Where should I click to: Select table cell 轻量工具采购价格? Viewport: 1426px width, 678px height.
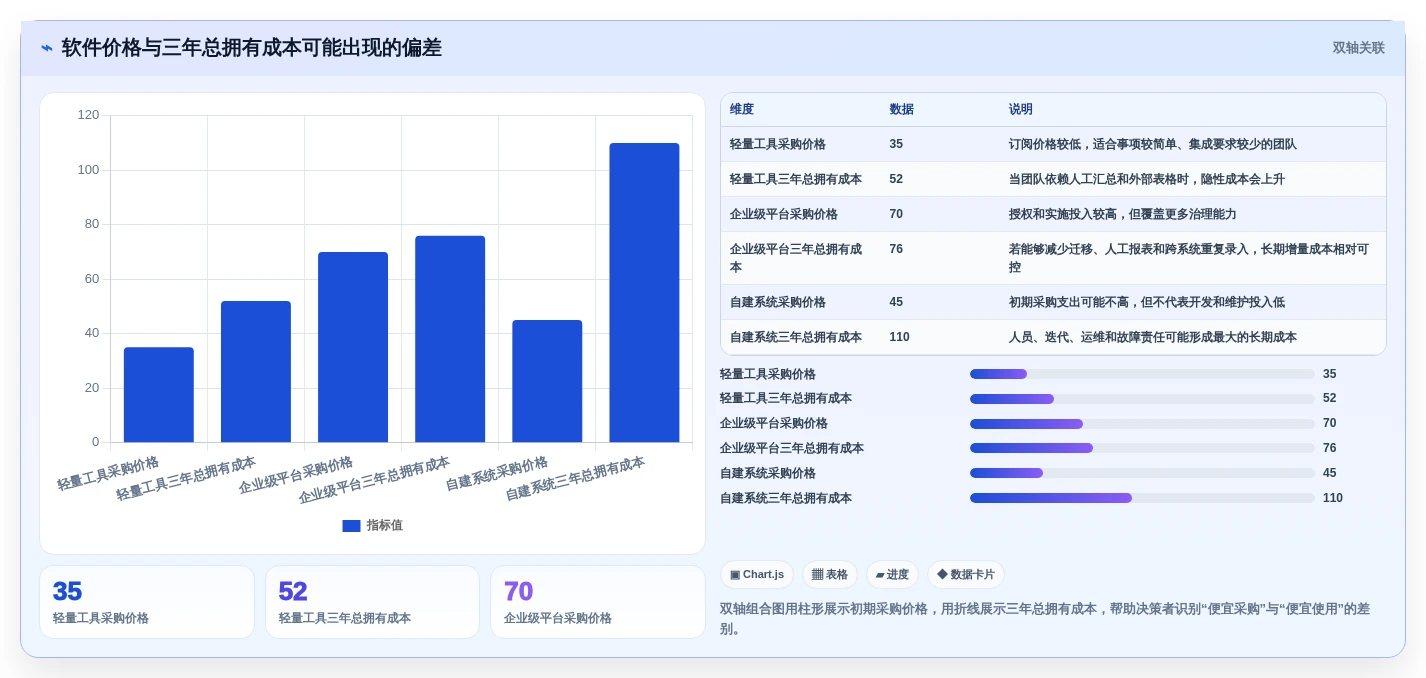778,144
